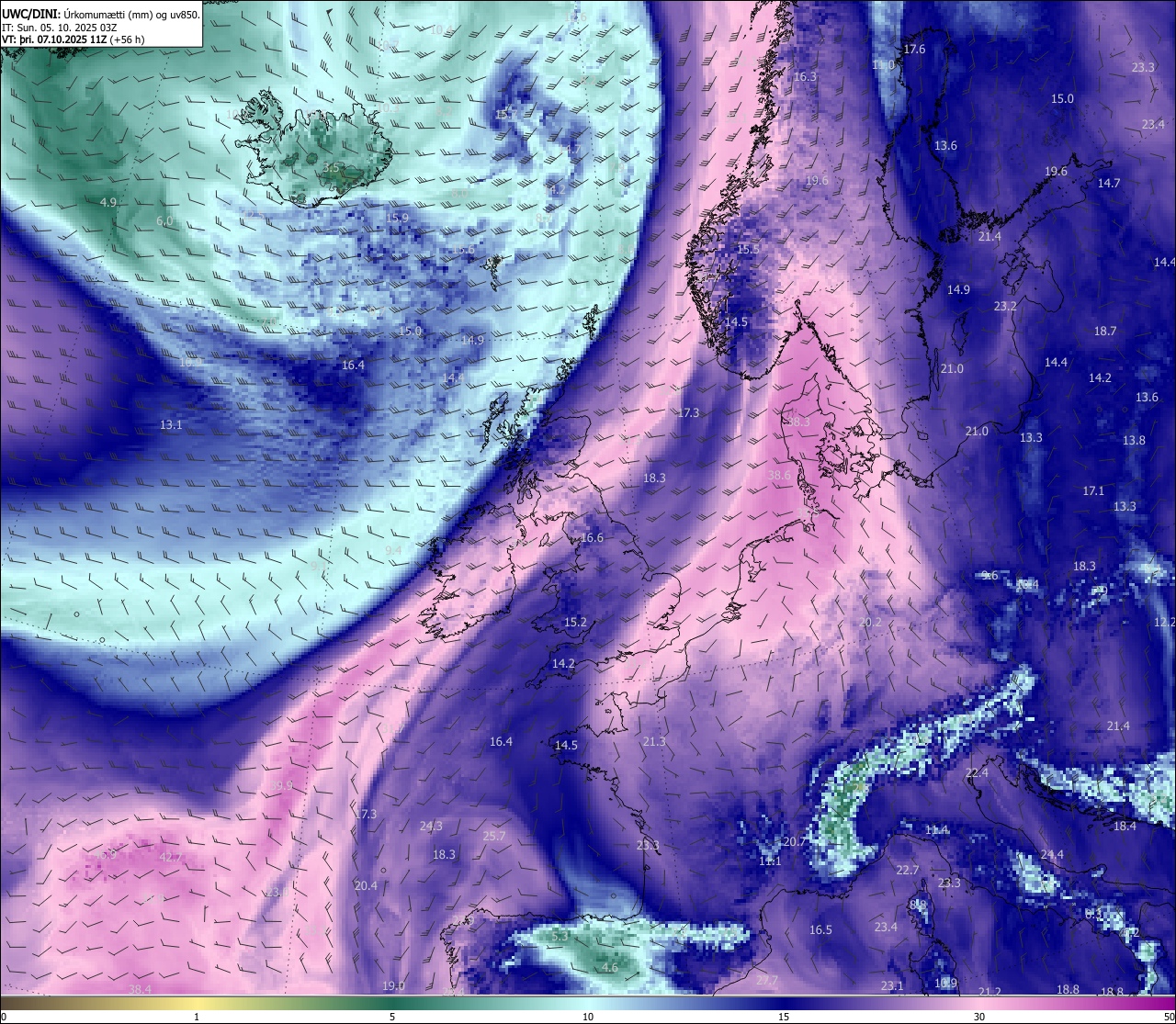Image resolution: width=1176 pixels, height=1024 pixels.
Task: Click the 11.0 value at the top
Action: [x=883, y=66]
